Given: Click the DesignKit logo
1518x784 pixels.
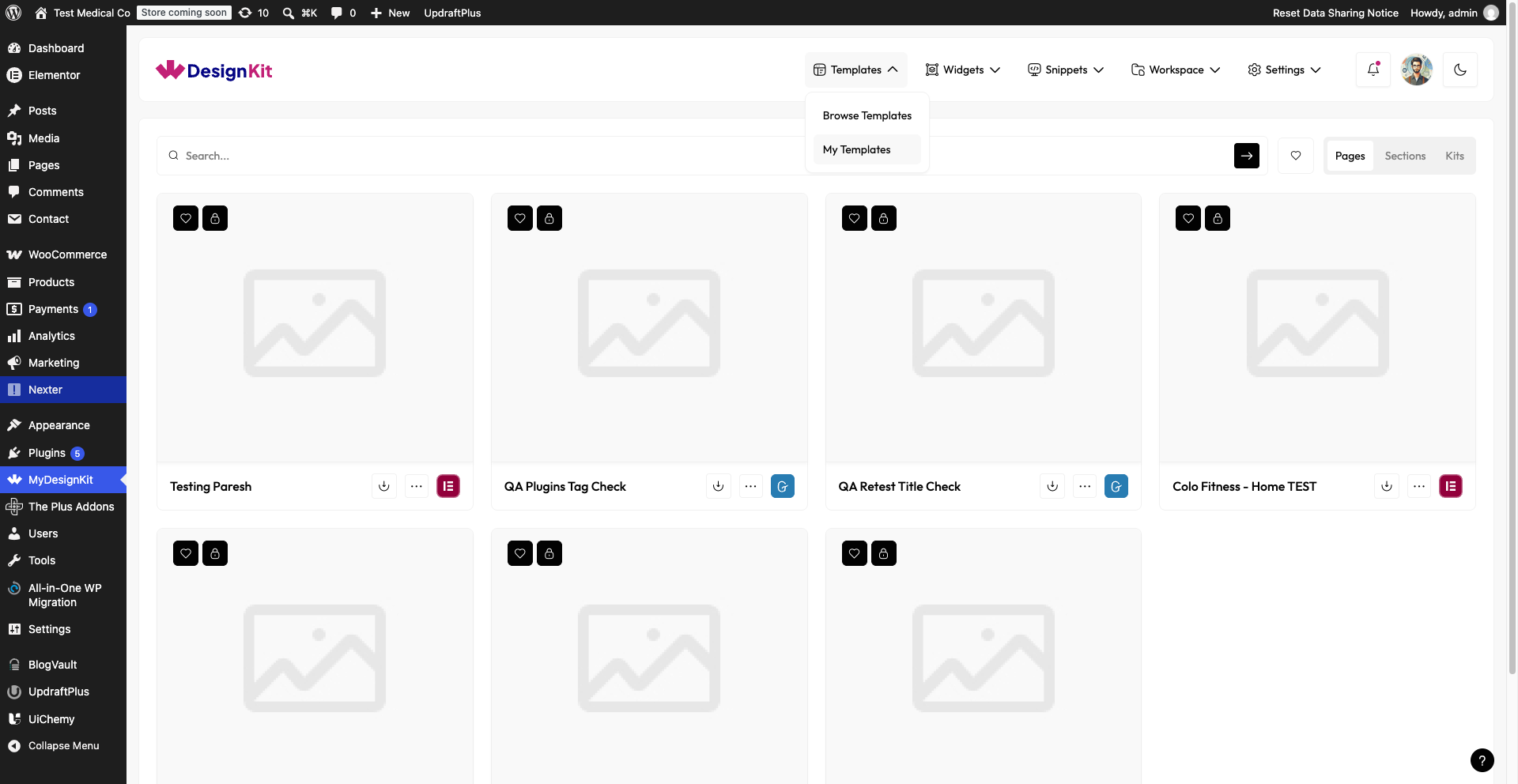Looking at the screenshot, I should 213,70.
